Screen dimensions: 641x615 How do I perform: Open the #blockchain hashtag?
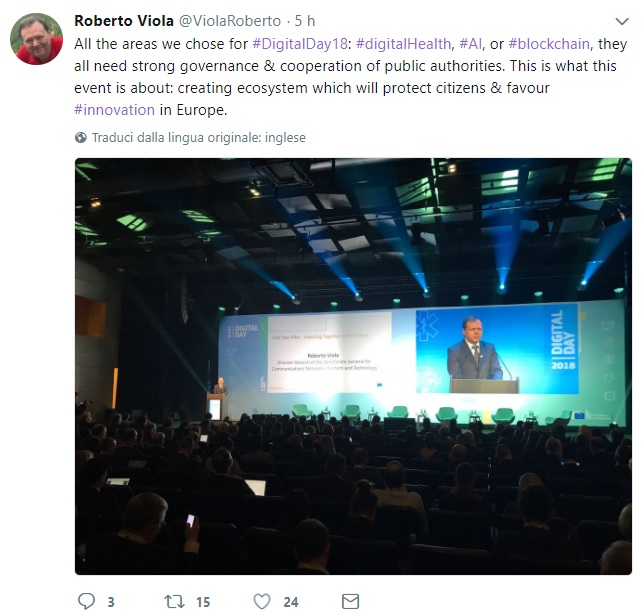coord(549,44)
